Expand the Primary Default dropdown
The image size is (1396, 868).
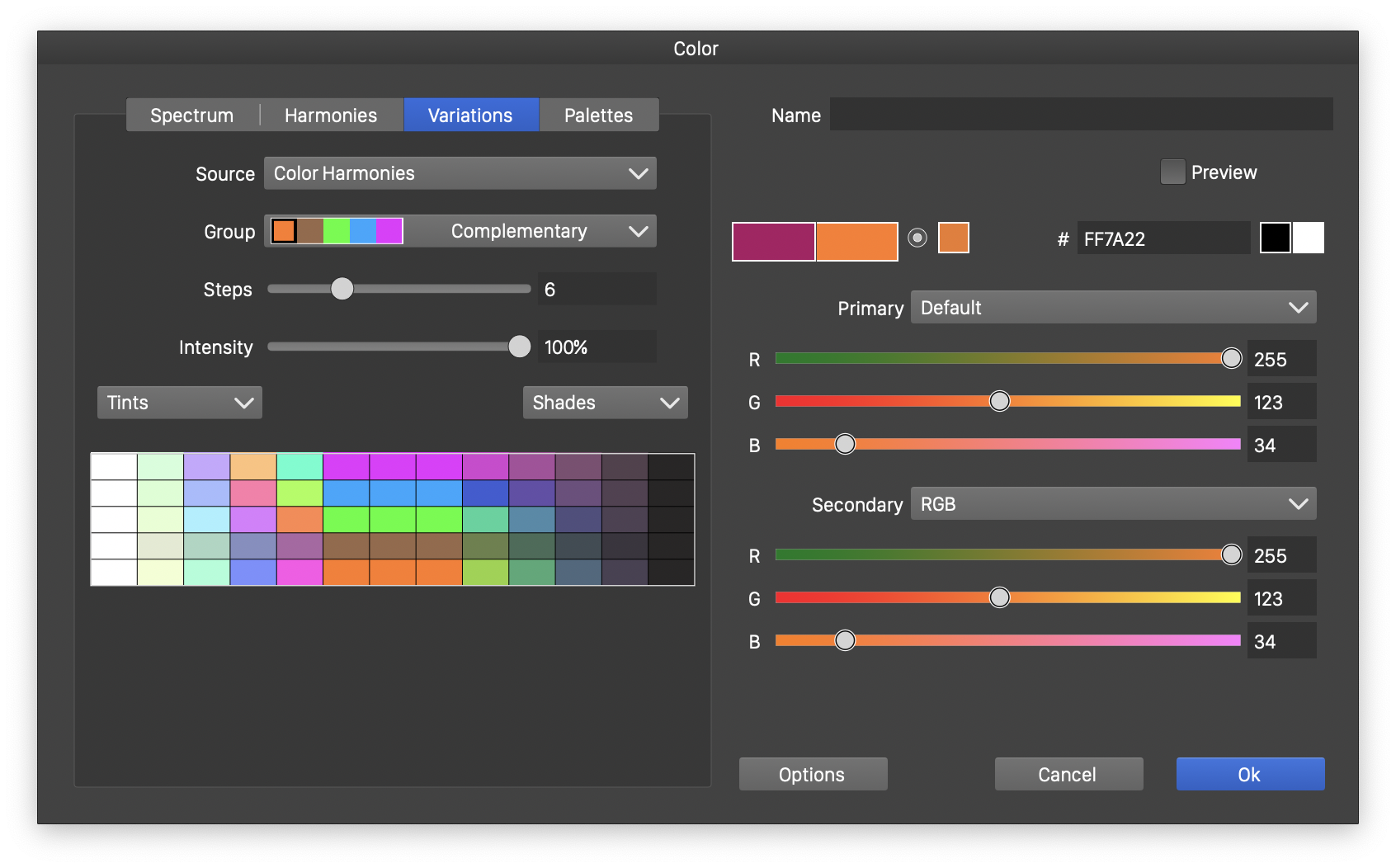click(x=1112, y=308)
